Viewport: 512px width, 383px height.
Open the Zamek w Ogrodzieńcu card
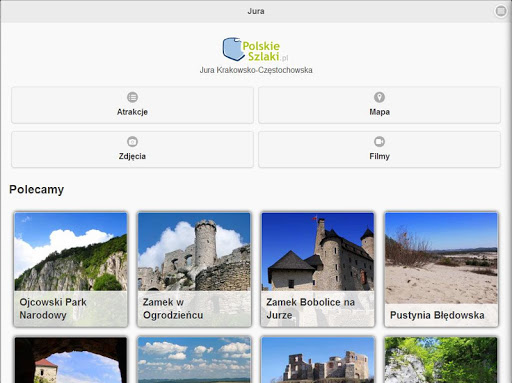[x=194, y=269]
